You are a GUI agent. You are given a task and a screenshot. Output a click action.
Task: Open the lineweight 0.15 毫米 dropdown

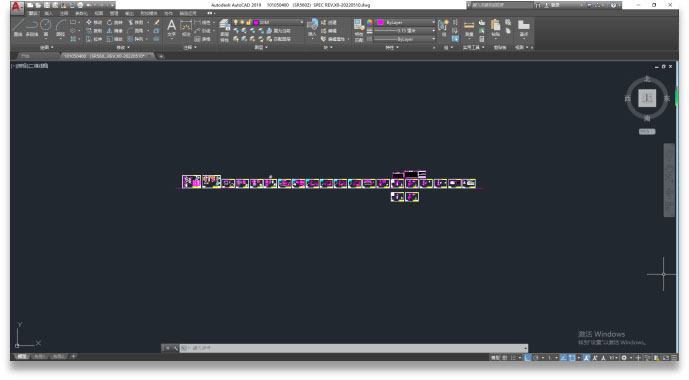[x=405, y=31]
